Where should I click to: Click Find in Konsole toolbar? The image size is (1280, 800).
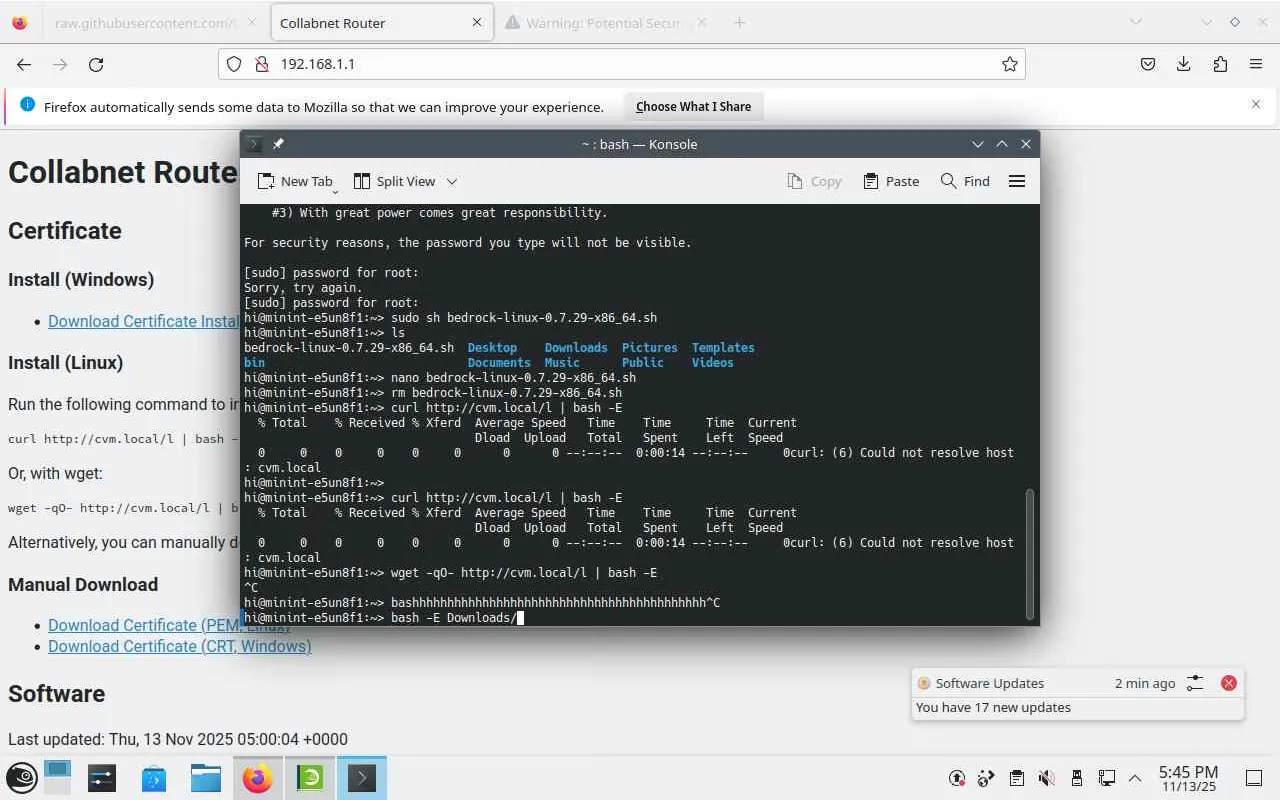click(965, 181)
